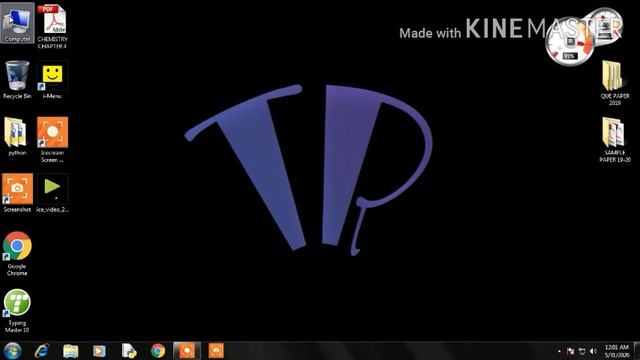This screenshot has width=640, height=360.
Task: Click the i-Menu smiley shortcut
Action: pos(52,80)
